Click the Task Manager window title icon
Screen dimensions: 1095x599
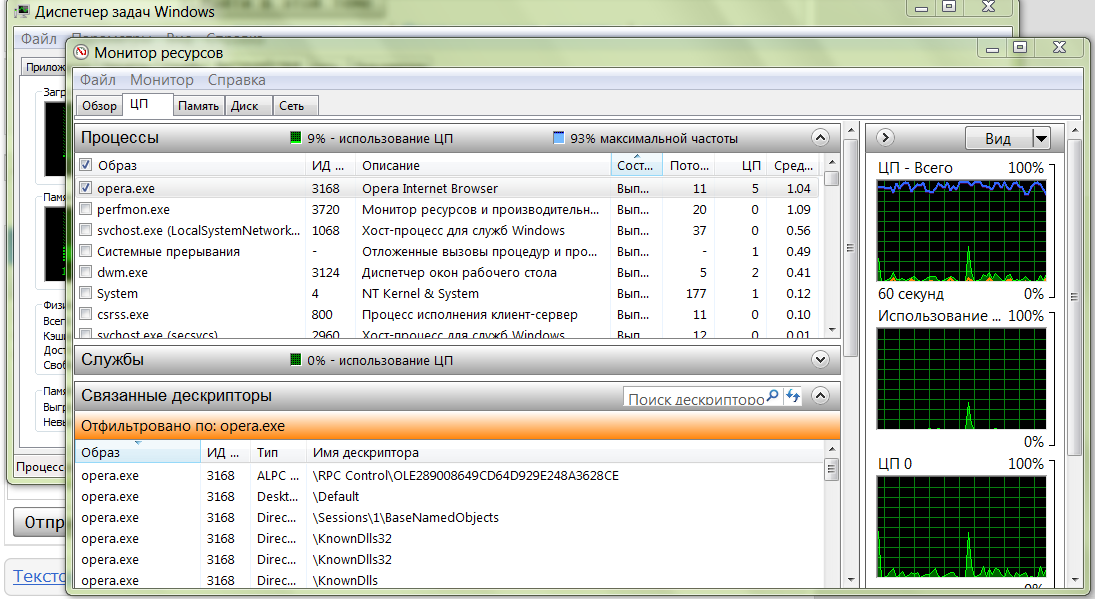[x=22, y=12]
